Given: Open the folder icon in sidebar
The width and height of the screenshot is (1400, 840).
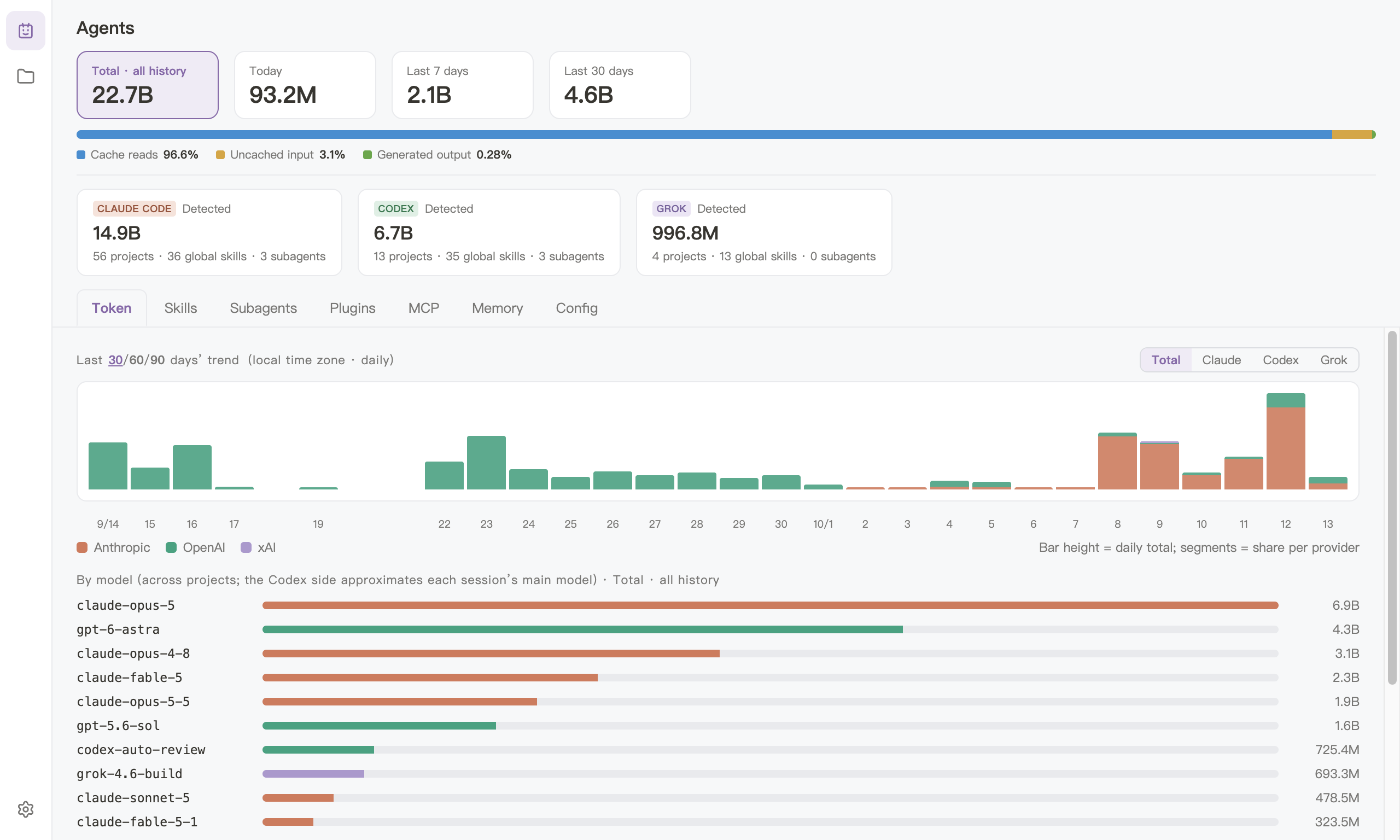Looking at the screenshot, I should [26, 77].
